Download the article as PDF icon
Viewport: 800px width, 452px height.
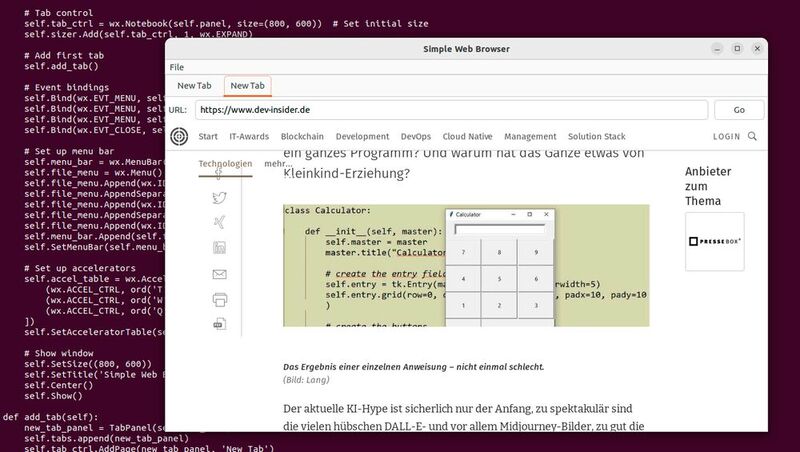click(x=219, y=323)
